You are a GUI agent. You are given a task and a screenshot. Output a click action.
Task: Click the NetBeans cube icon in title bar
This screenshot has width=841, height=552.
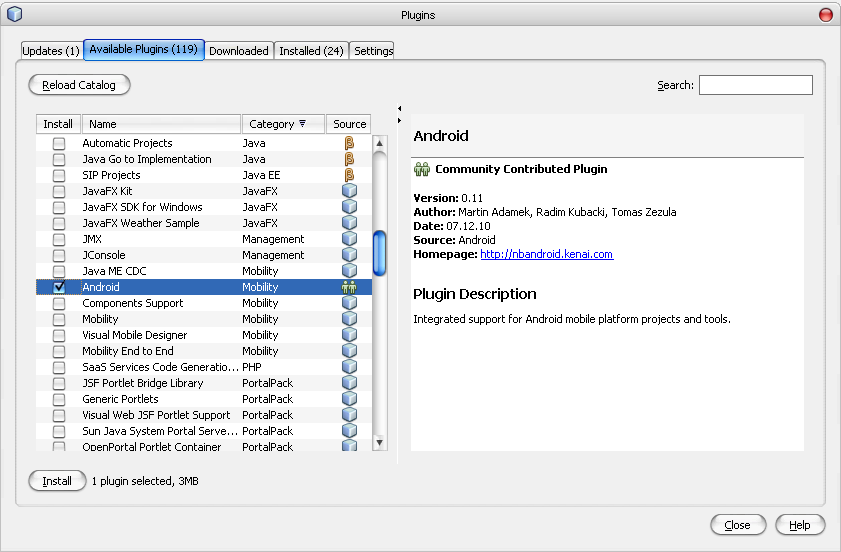click(x=15, y=14)
